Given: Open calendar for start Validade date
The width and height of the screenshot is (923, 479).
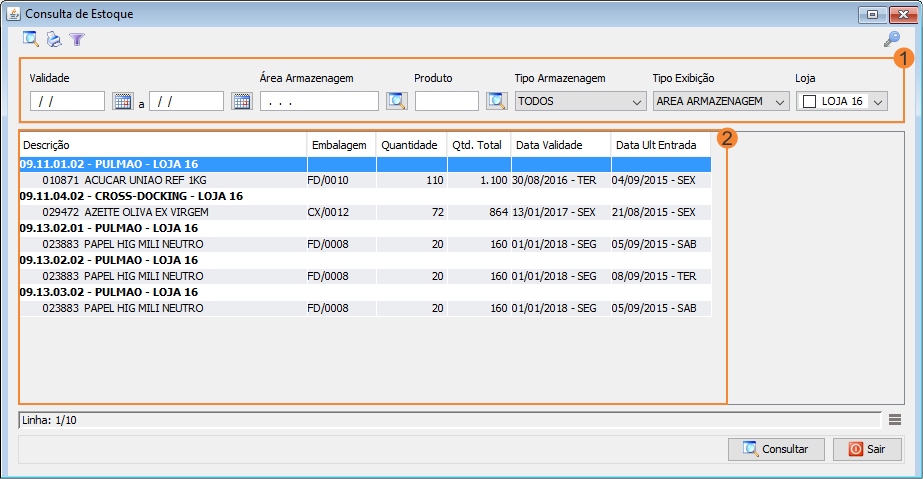Looking at the screenshot, I should click(x=122, y=101).
